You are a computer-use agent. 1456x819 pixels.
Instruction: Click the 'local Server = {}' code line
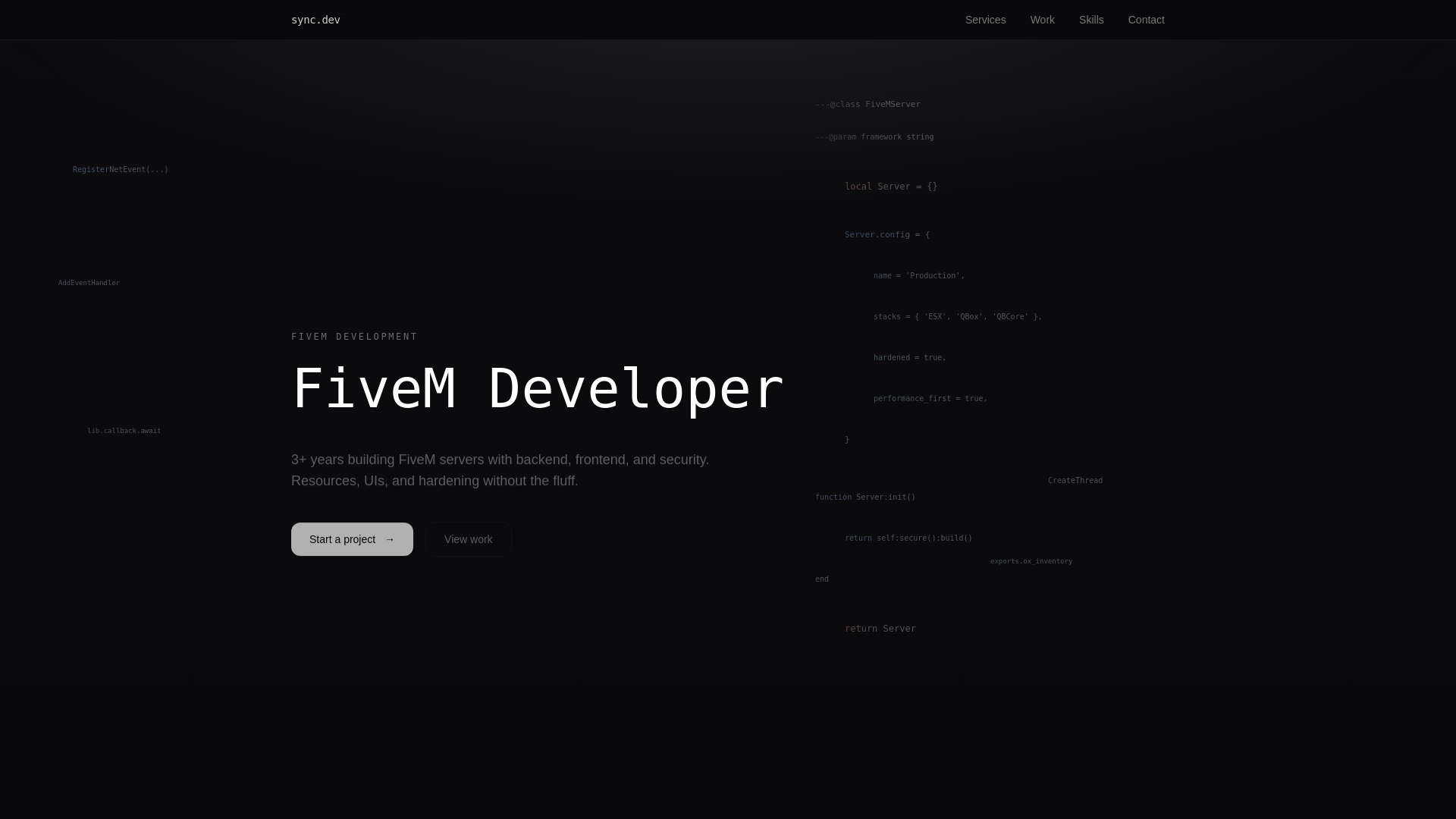point(891,187)
